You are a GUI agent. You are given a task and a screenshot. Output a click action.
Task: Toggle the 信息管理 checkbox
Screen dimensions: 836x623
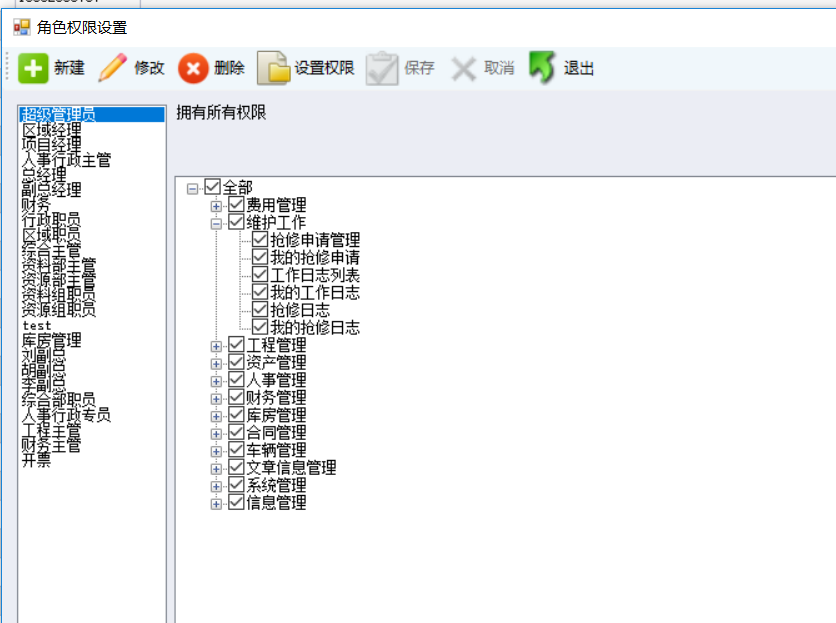(236, 502)
